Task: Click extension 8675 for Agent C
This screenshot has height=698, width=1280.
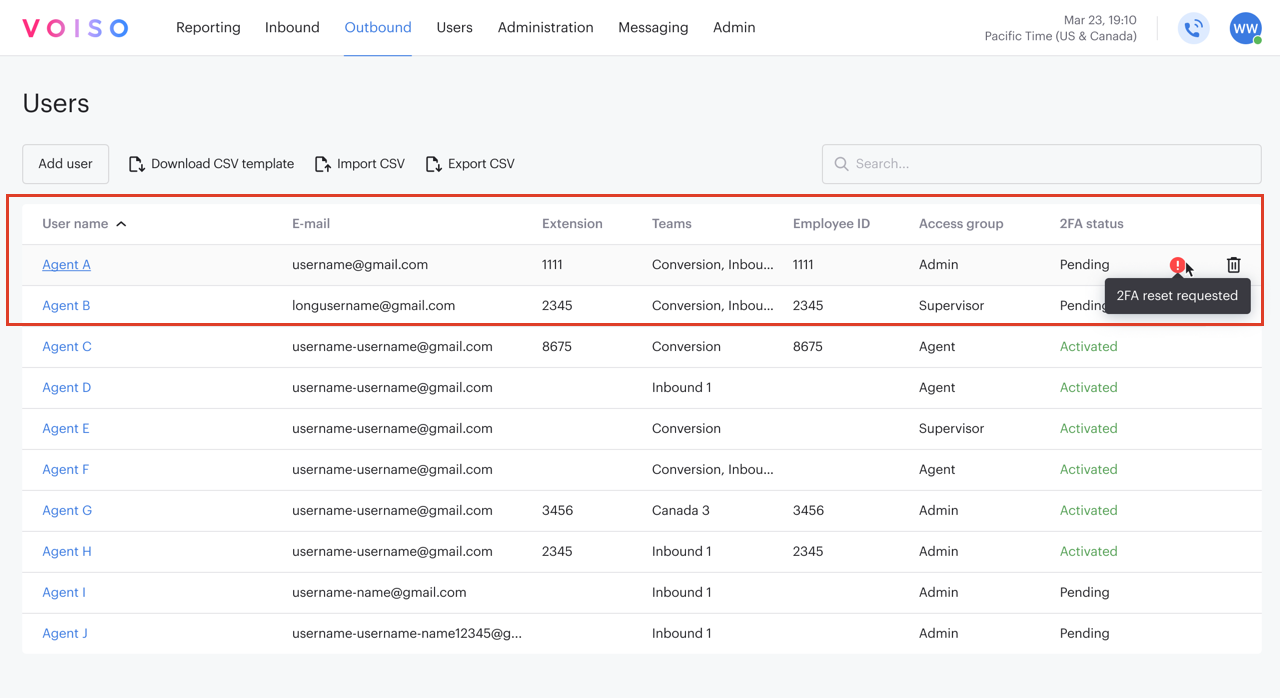Action: 557,347
